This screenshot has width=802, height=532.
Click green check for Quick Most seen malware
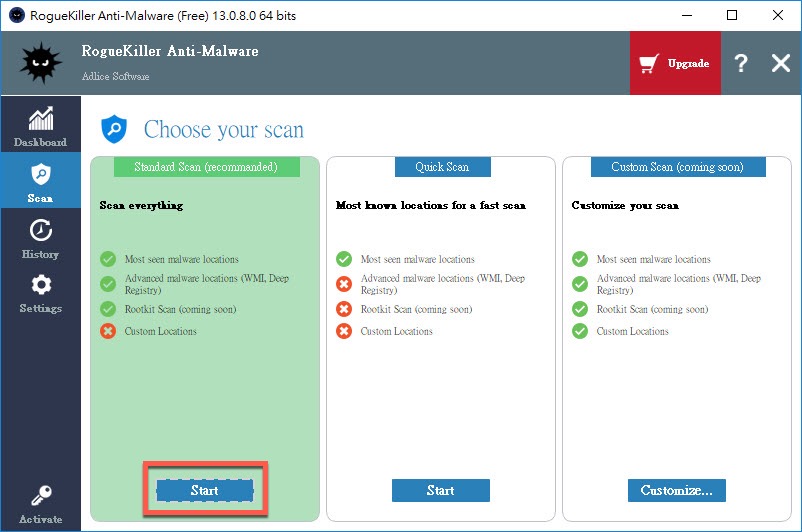pos(344,259)
